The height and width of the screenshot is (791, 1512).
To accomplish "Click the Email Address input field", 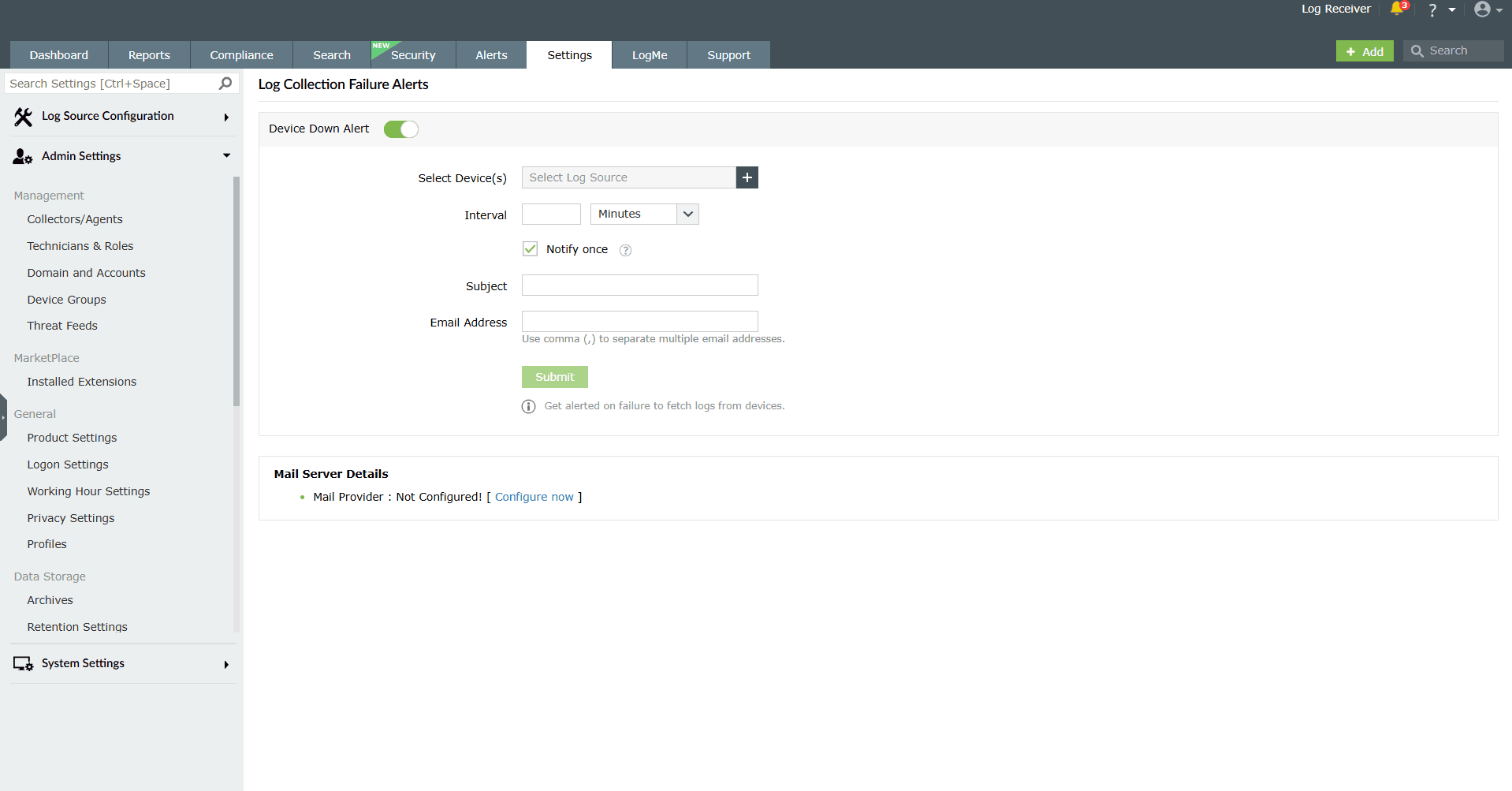I will [640, 321].
